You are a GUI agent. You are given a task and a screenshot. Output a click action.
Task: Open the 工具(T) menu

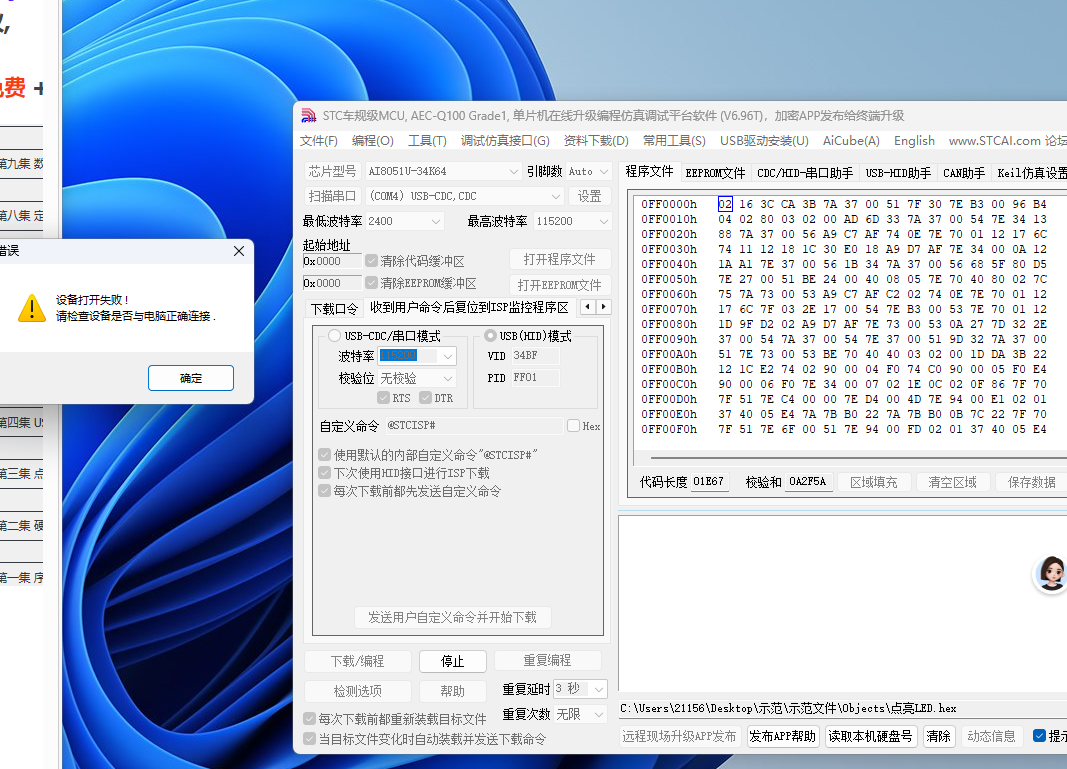point(428,140)
